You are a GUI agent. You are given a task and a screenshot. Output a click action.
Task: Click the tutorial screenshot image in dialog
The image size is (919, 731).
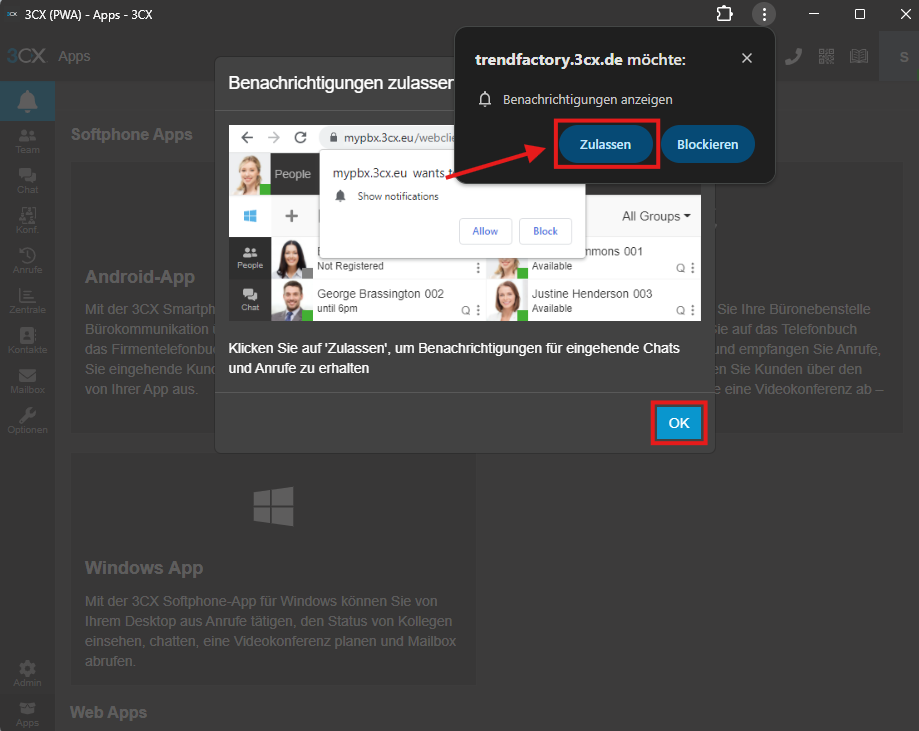[x=464, y=223]
